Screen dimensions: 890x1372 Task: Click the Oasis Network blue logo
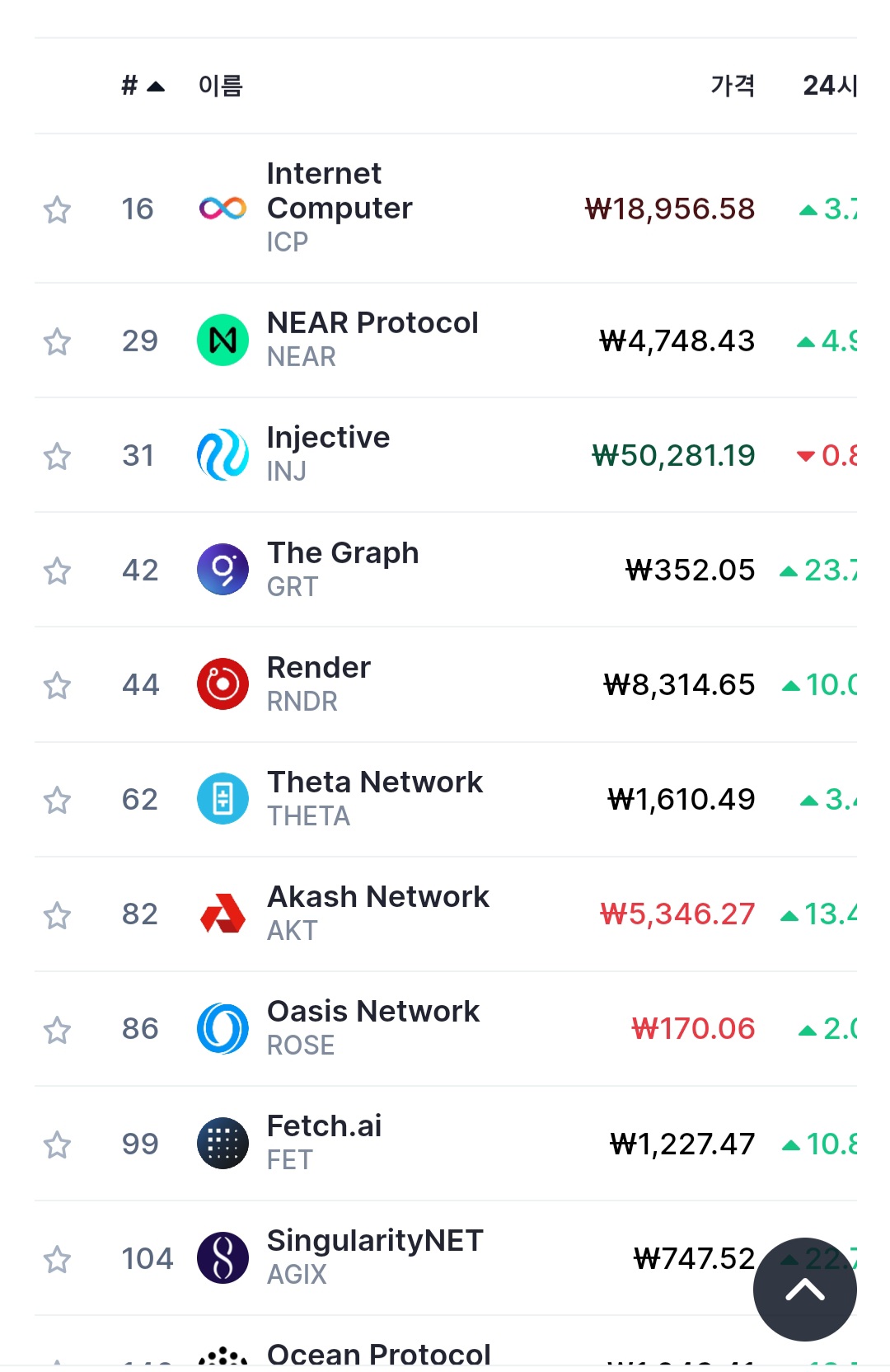[x=222, y=1029]
